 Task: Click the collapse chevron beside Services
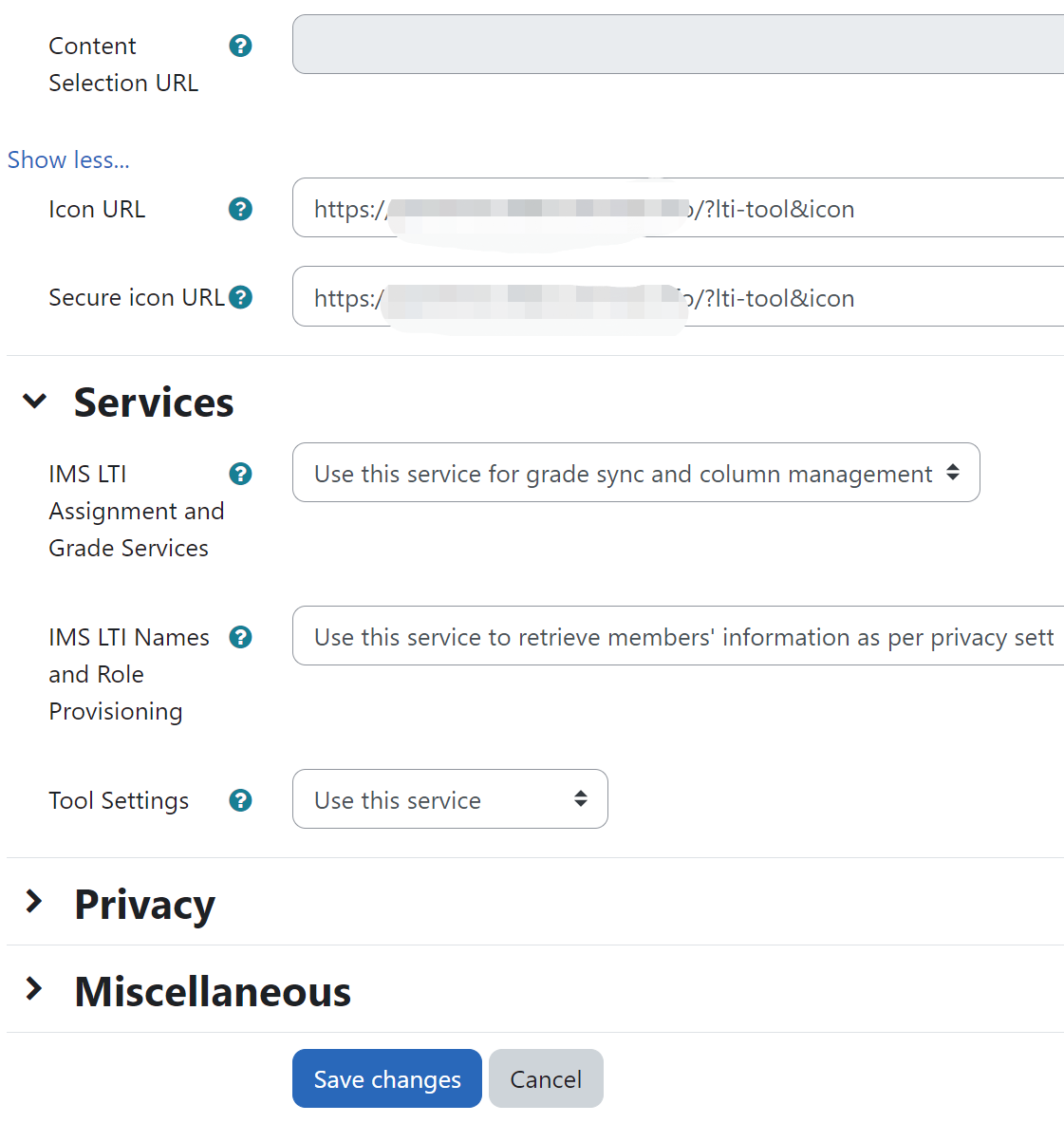point(35,402)
